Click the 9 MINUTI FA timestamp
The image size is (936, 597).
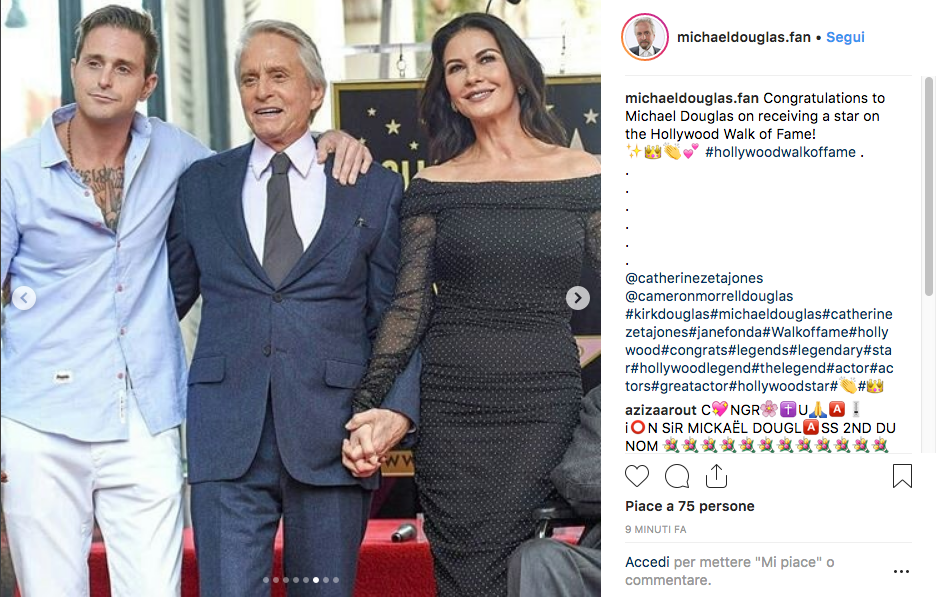click(x=655, y=530)
